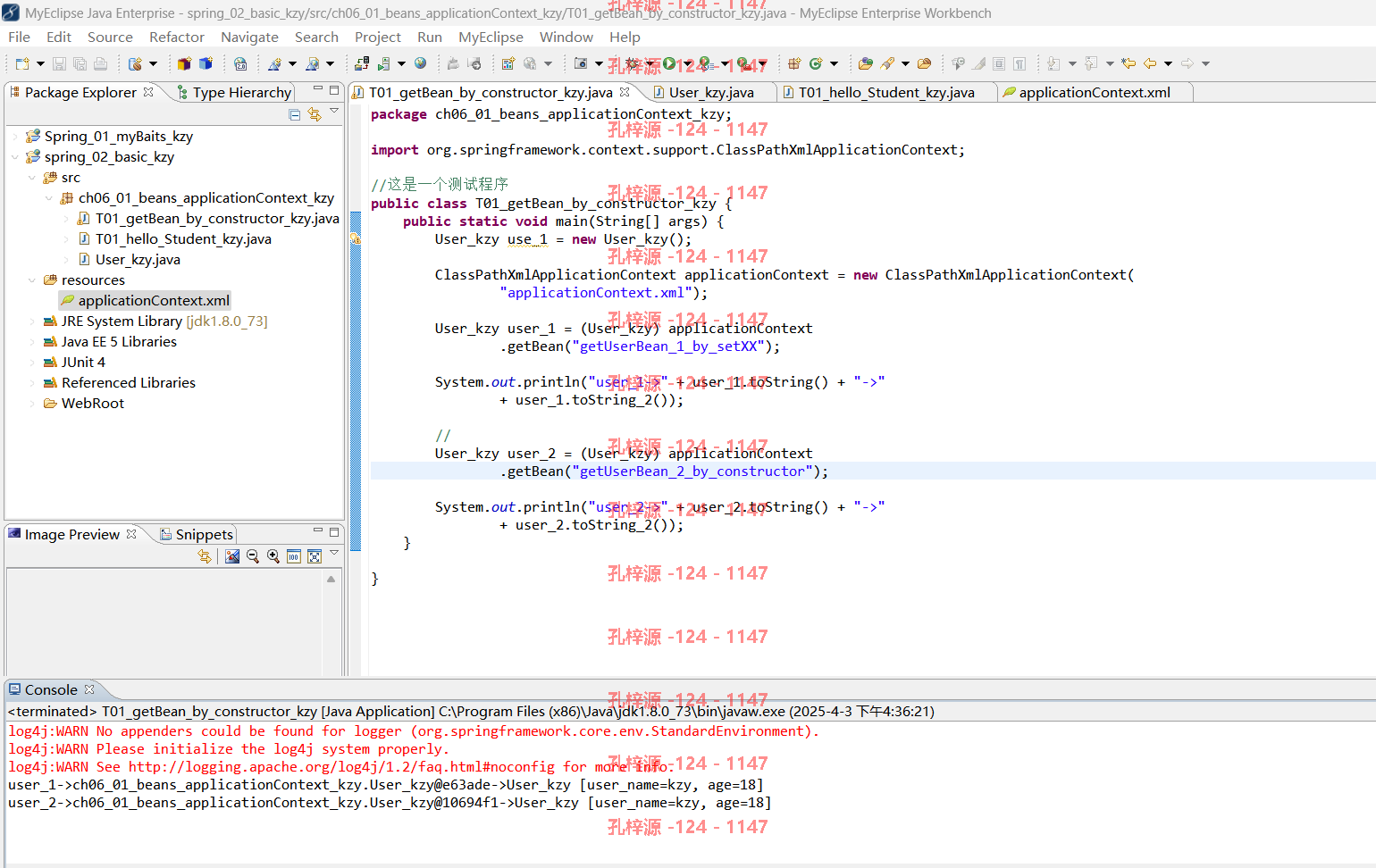Expand the Referenced Libraries node
Screen dimensions: 1376x868
32,383
